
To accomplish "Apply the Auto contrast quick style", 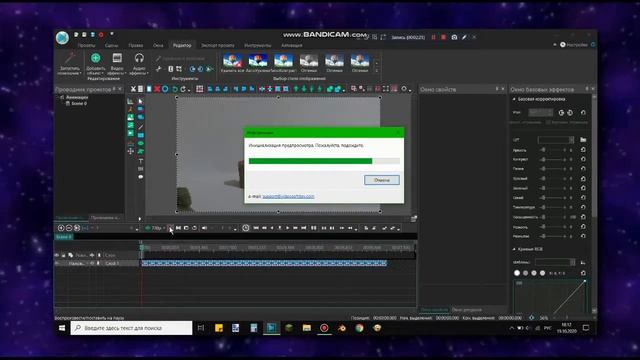I will [283, 63].
